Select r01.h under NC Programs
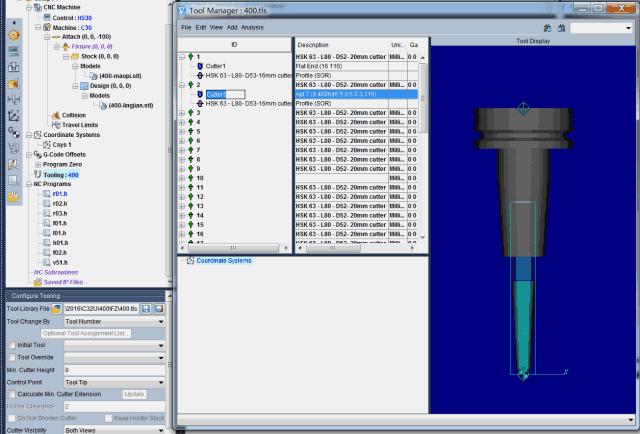This screenshot has height=434, width=640. (x=59, y=193)
